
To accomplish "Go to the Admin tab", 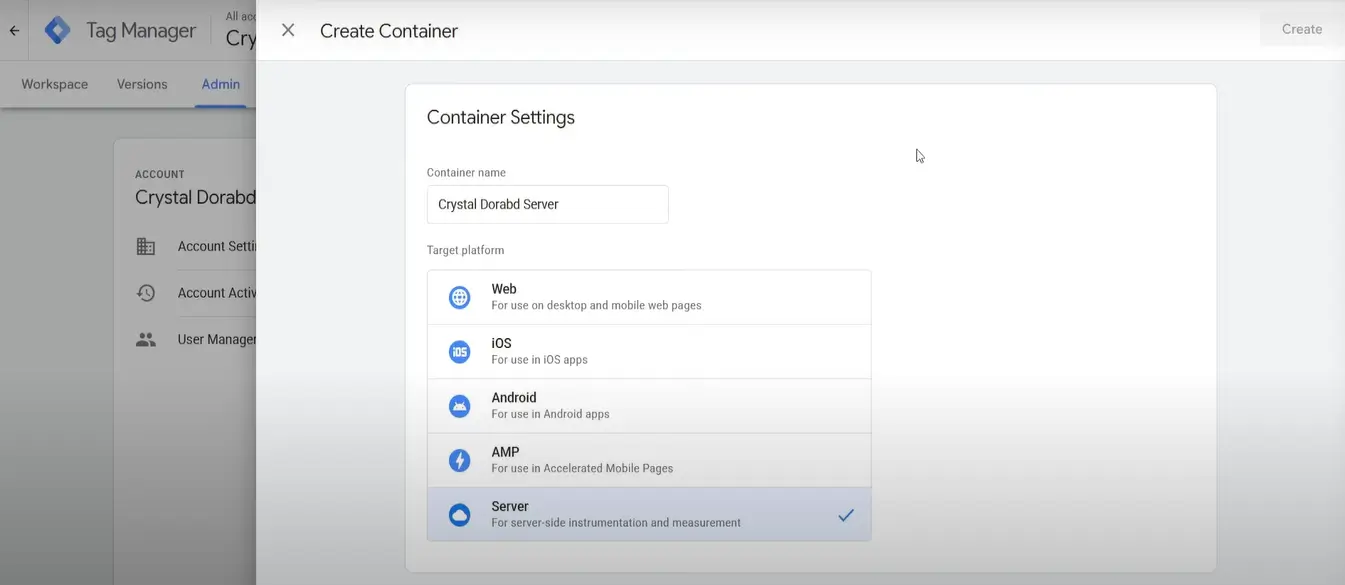I will point(221,84).
